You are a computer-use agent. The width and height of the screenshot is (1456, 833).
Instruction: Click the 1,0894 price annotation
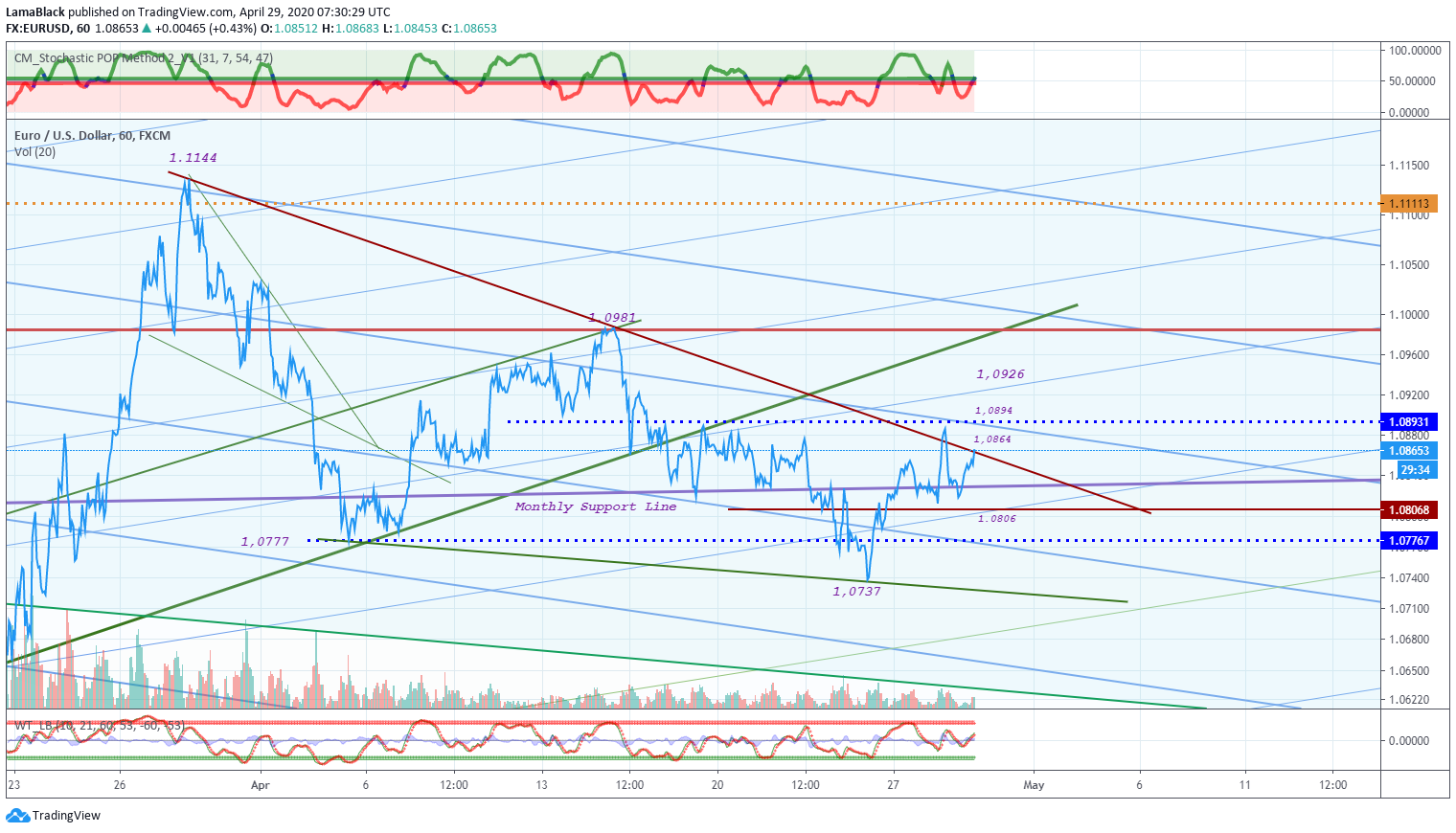[x=993, y=411]
